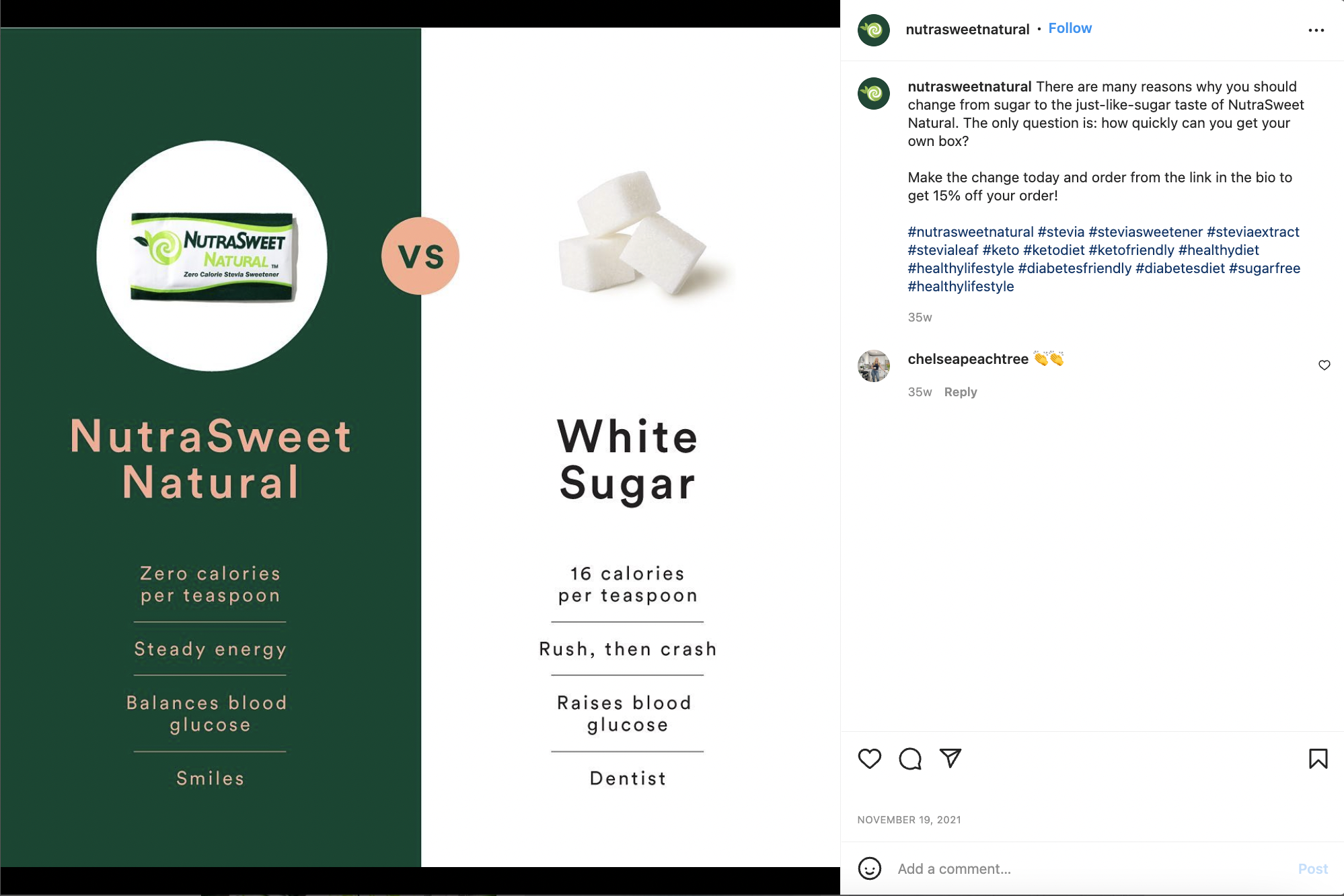This screenshot has height=896, width=1344.
Task: Save the post with the bookmark icon
Action: pyautogui.click(x=1318, y=759)
